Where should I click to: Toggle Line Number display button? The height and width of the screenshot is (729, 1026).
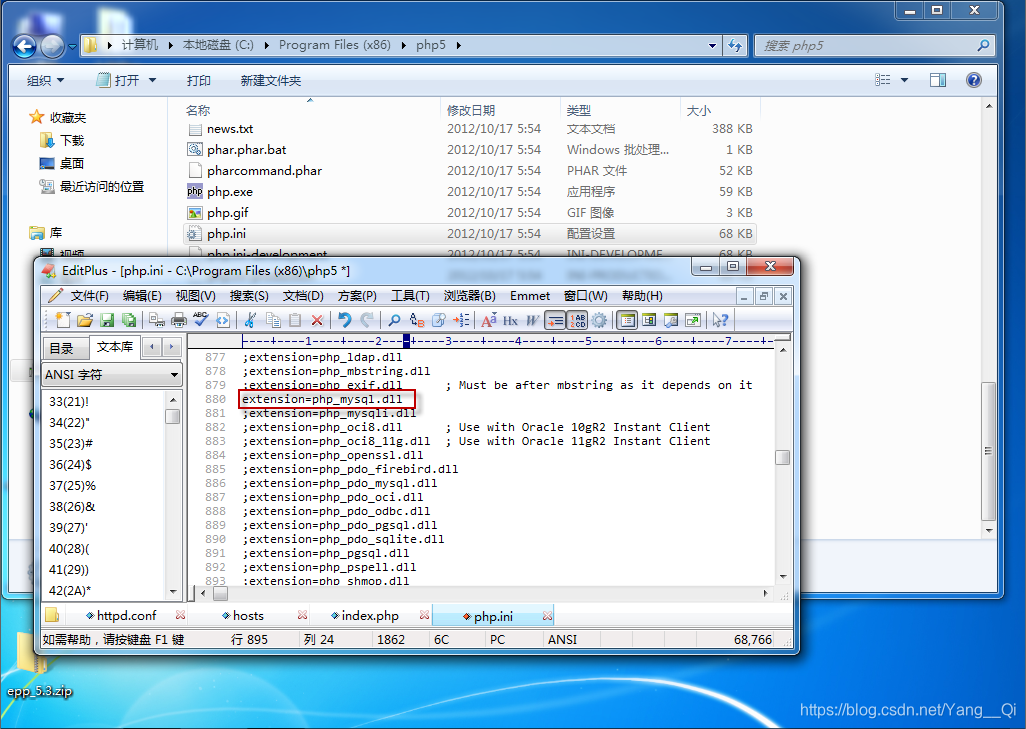577,320
